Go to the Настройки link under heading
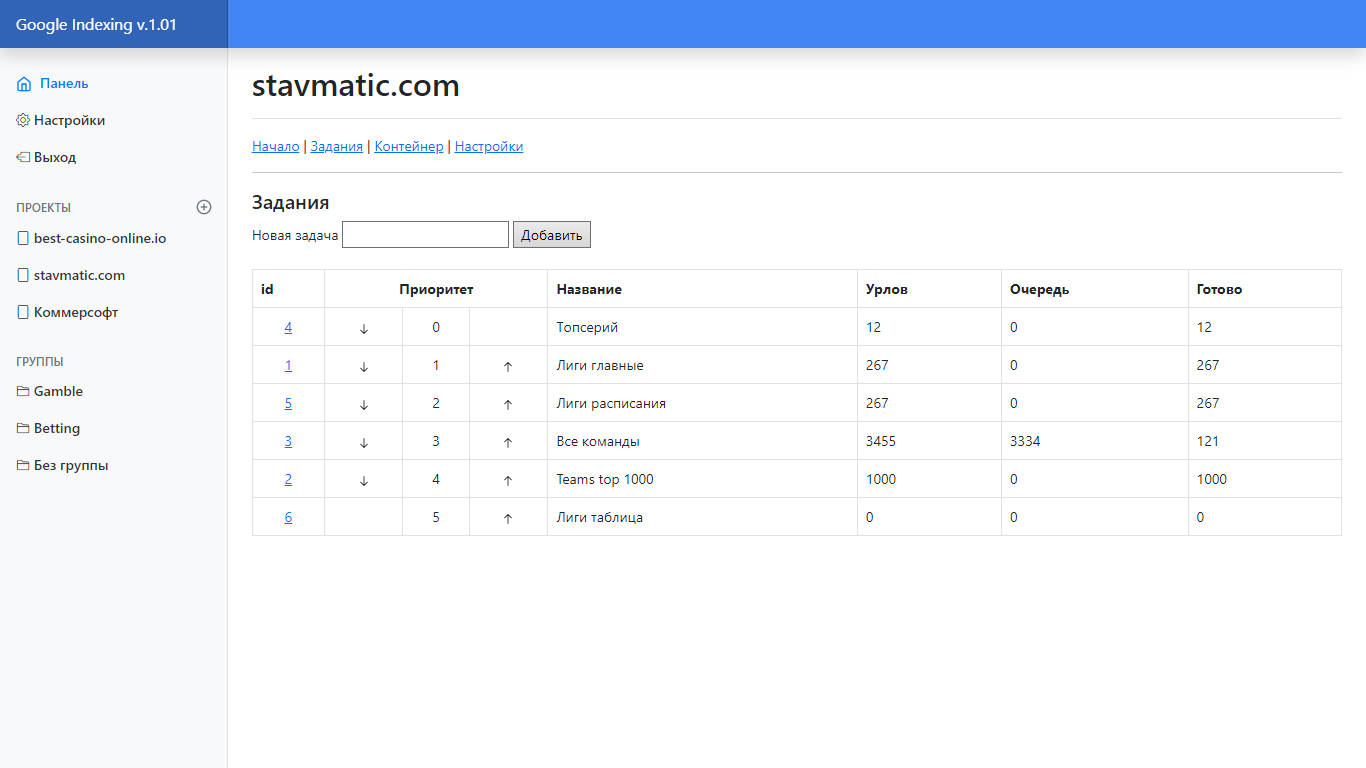 [489, 146]
